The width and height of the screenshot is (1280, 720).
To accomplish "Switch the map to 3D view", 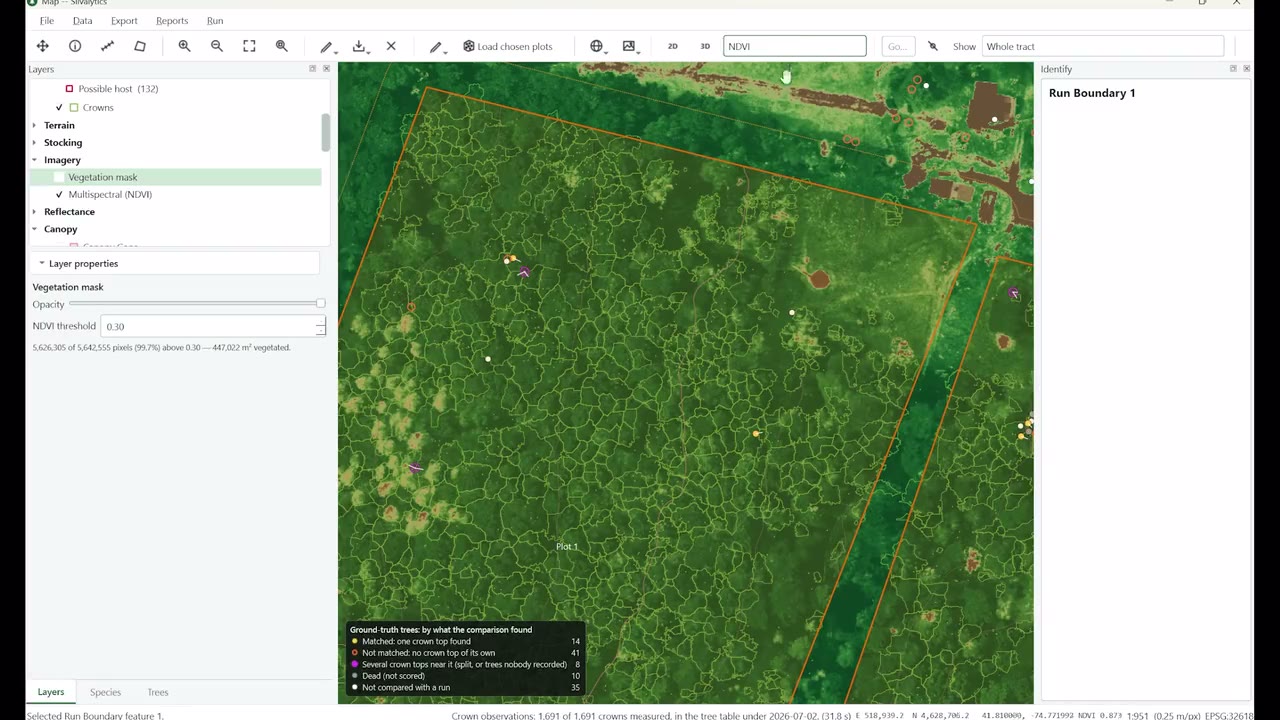I will click(x=705, y=46).
